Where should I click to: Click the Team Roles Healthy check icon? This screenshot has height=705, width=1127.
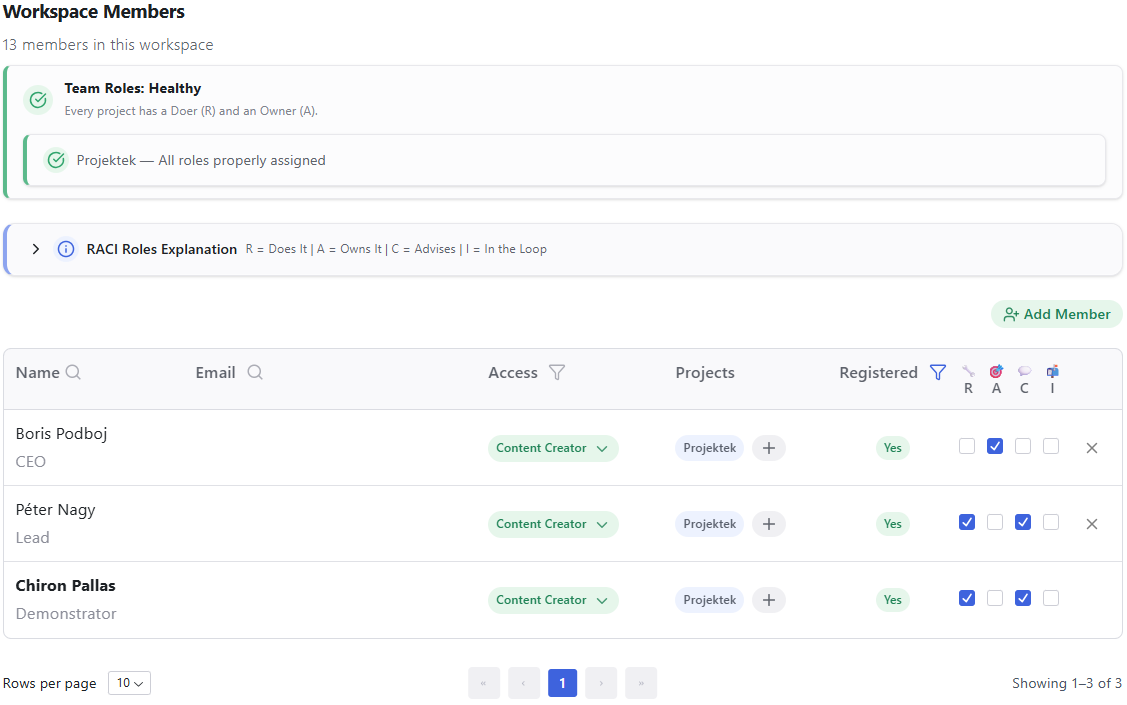coord(38,100)
